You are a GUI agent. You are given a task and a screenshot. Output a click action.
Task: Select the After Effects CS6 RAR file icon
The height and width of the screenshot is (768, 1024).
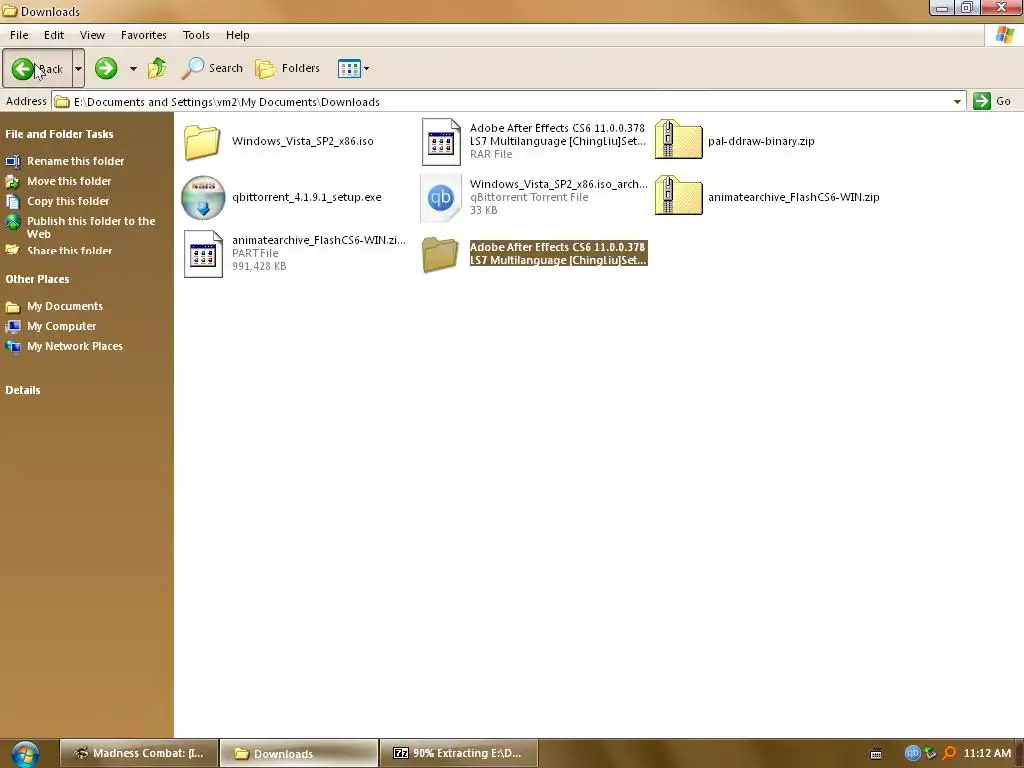click(441, 142)
